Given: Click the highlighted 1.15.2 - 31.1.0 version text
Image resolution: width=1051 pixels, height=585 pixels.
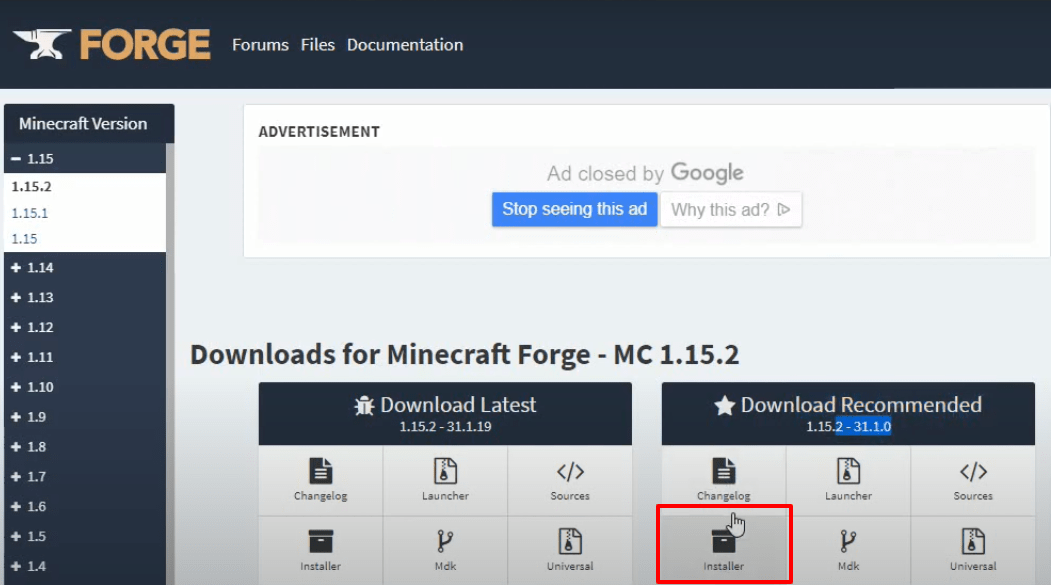Looking at the screenshot, I should tap(849, 427).
